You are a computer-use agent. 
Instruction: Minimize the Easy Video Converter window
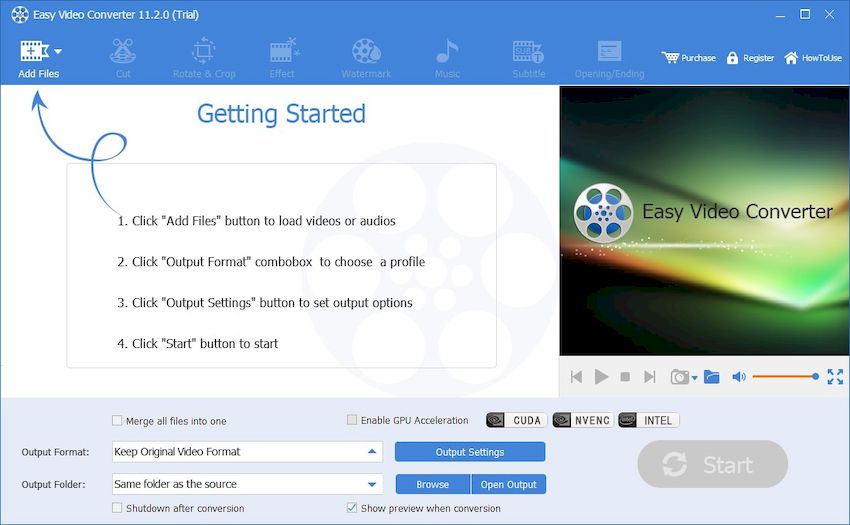coord(781,15)
